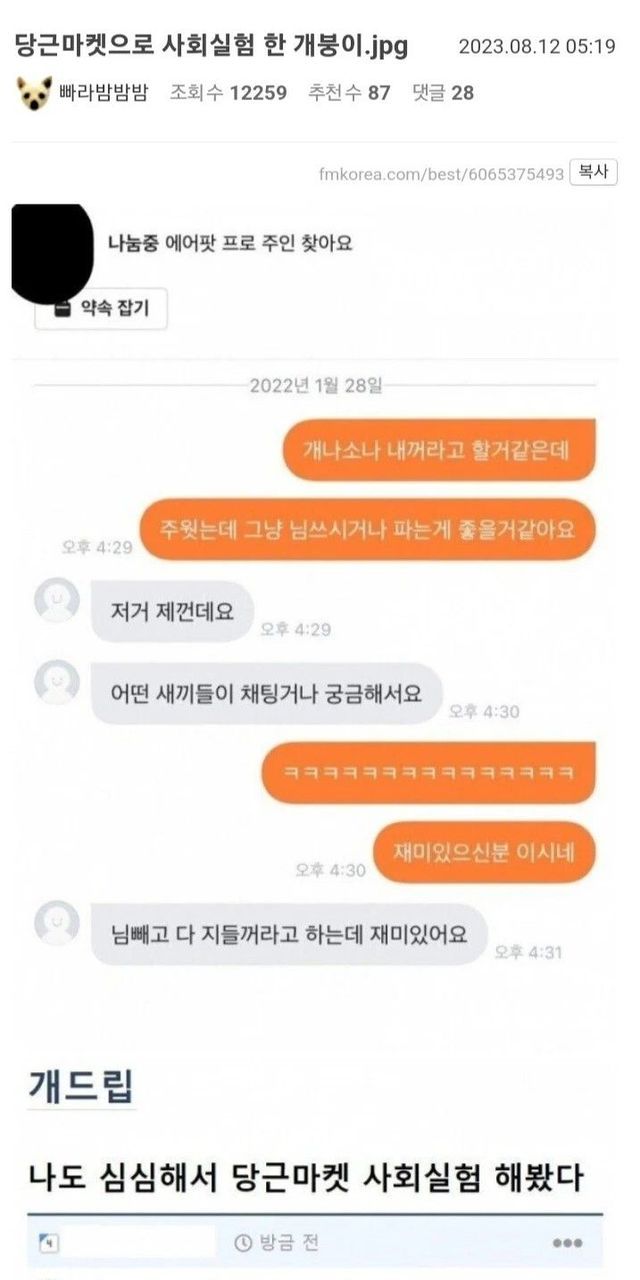Click the blacked-out product thumbnail

[x=52, y=251]
